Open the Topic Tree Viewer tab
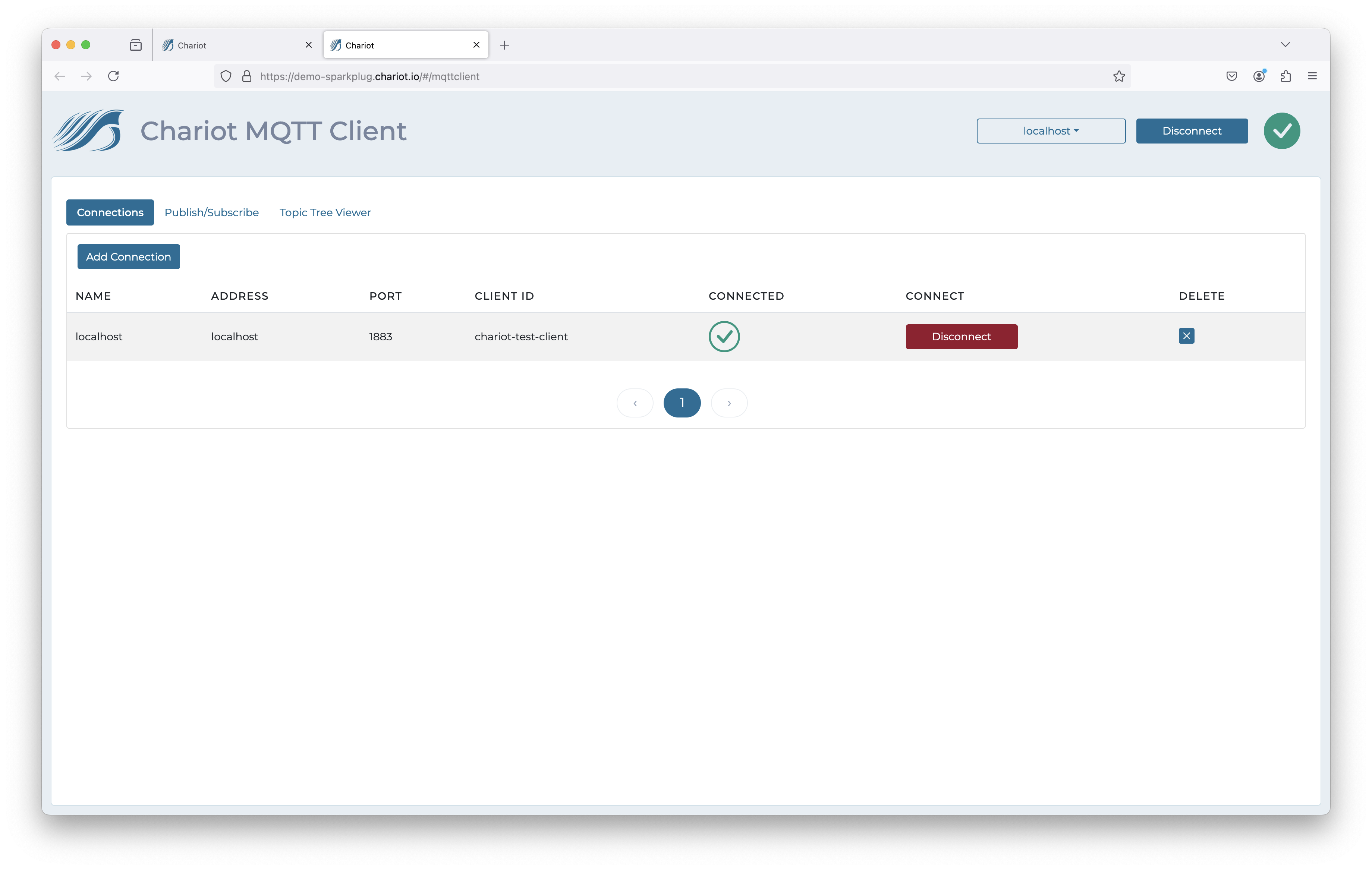This screenshot has width=1372, height=870. 325,212
